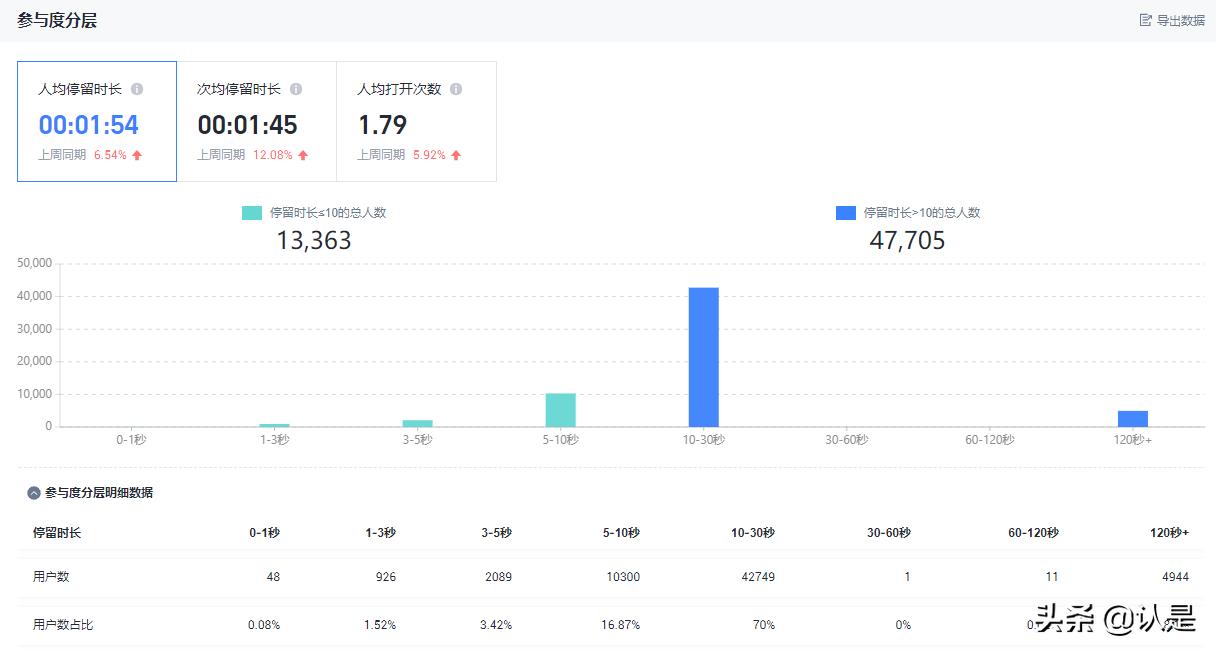This screenshot has height=654, width=1216.
Task: Click the 120秒+ blue bar in chart
Action: pyautogui.click(x=1133, y=419)
